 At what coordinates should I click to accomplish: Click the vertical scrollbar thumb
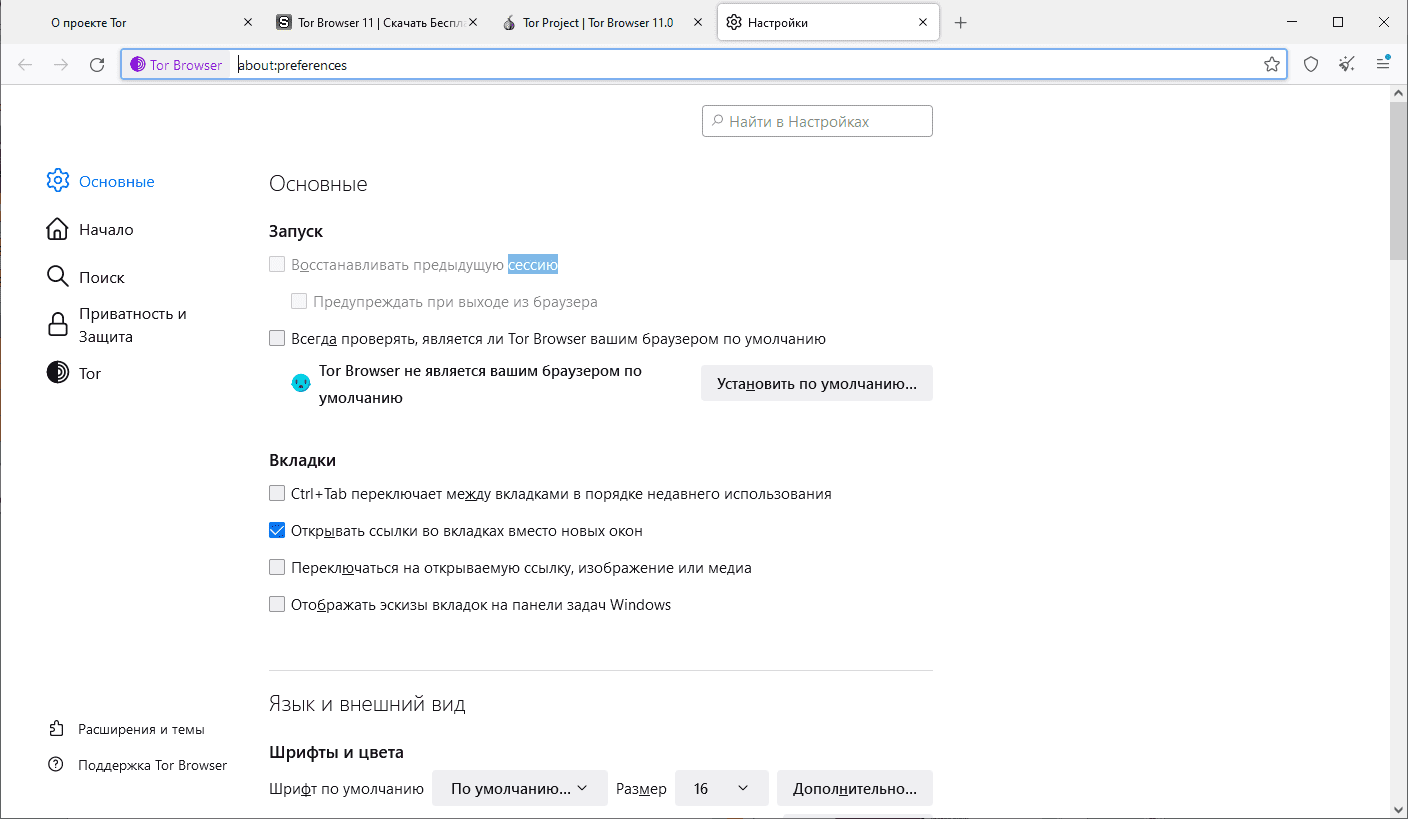click(1399, 180)
